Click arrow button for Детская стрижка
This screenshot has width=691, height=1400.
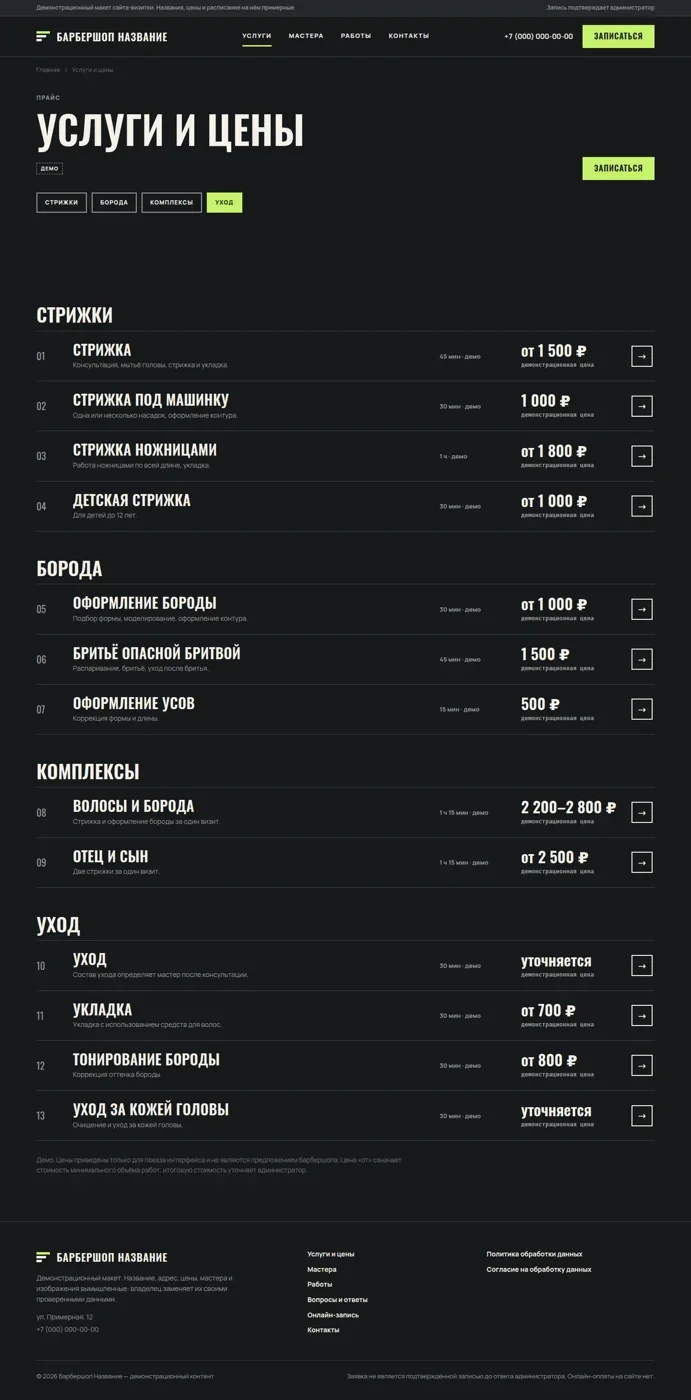[x=642, y=506]
